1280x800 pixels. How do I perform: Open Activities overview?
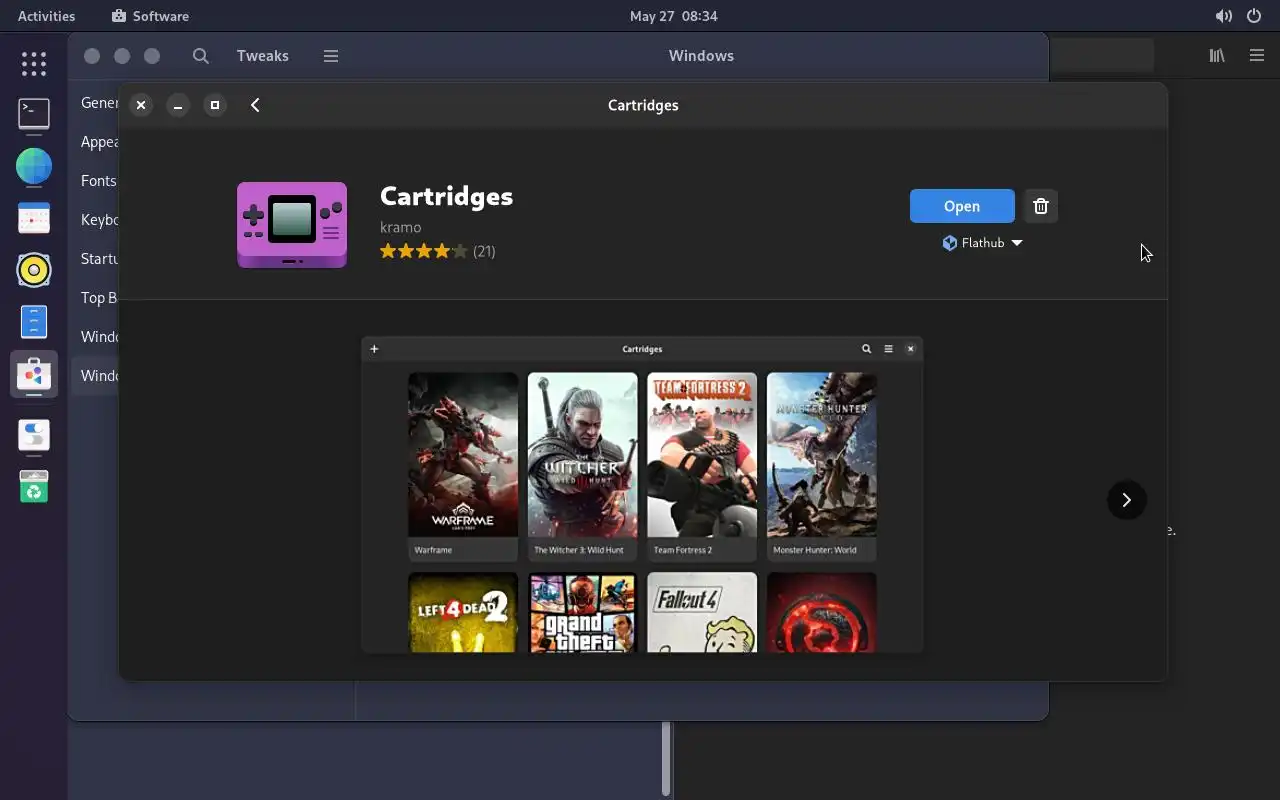coord(46,16)
